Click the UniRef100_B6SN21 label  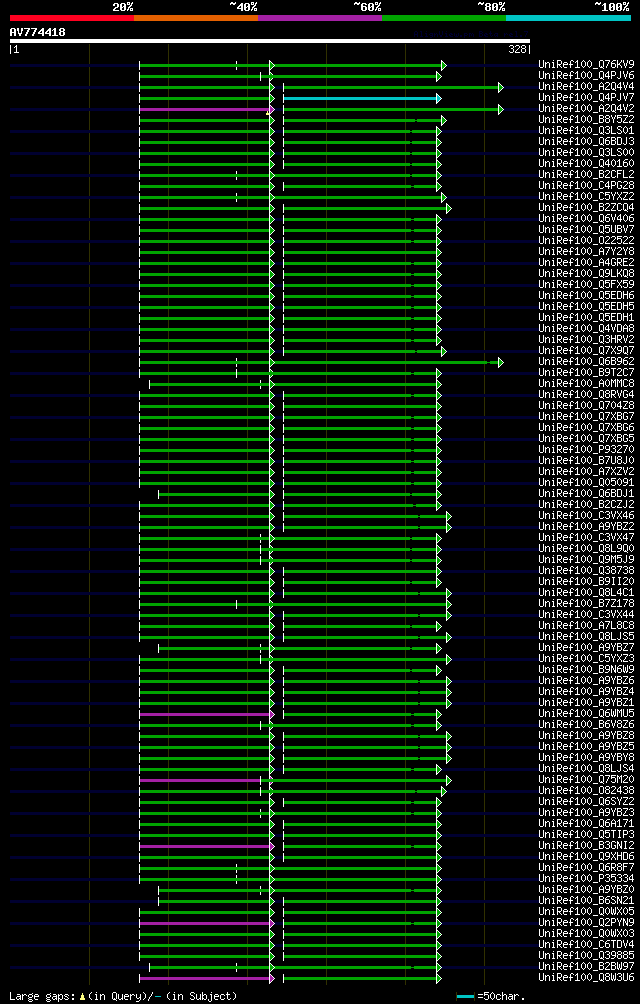coord(586,901)
